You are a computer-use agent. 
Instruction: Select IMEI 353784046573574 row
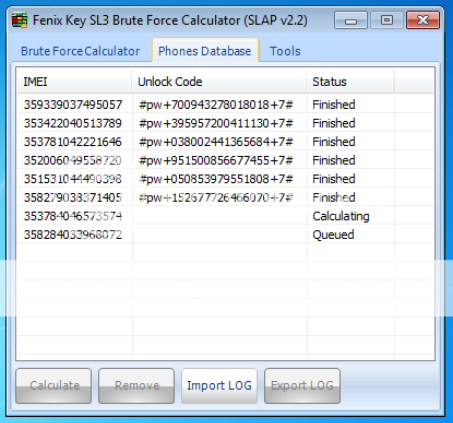click(225, 216)
